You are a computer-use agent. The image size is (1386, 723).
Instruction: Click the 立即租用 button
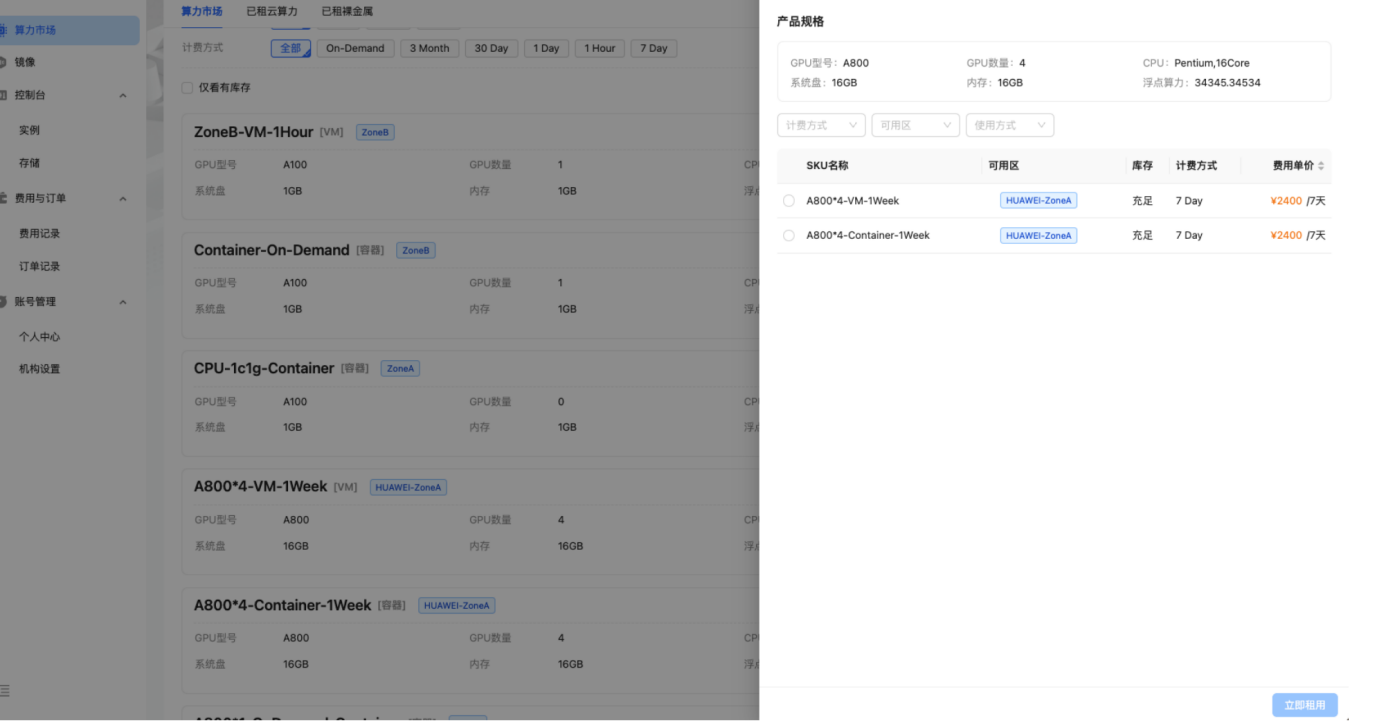(1304, 705)
